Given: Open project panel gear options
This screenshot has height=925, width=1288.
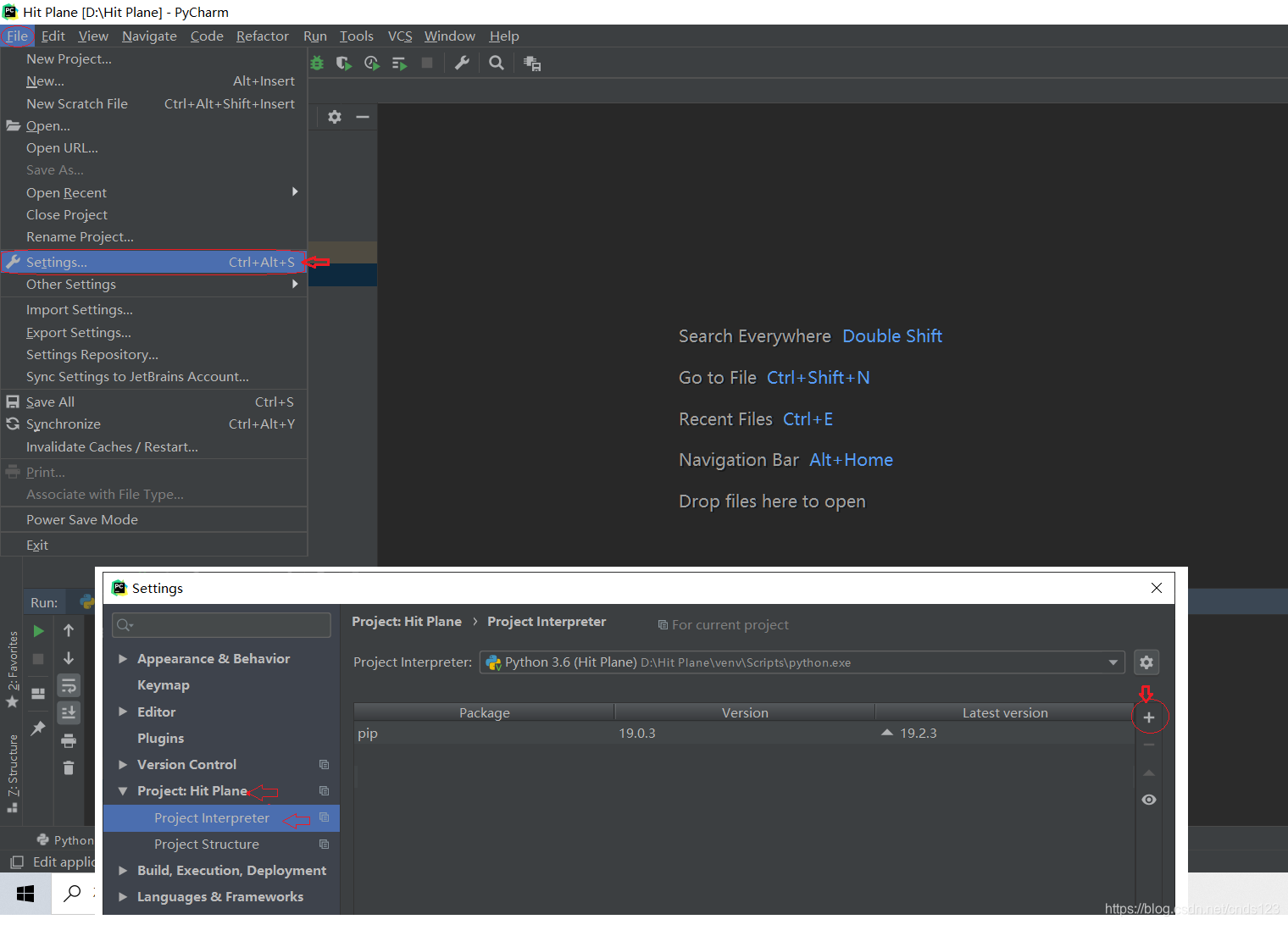Looking at the screenshot, I should 335,117.
